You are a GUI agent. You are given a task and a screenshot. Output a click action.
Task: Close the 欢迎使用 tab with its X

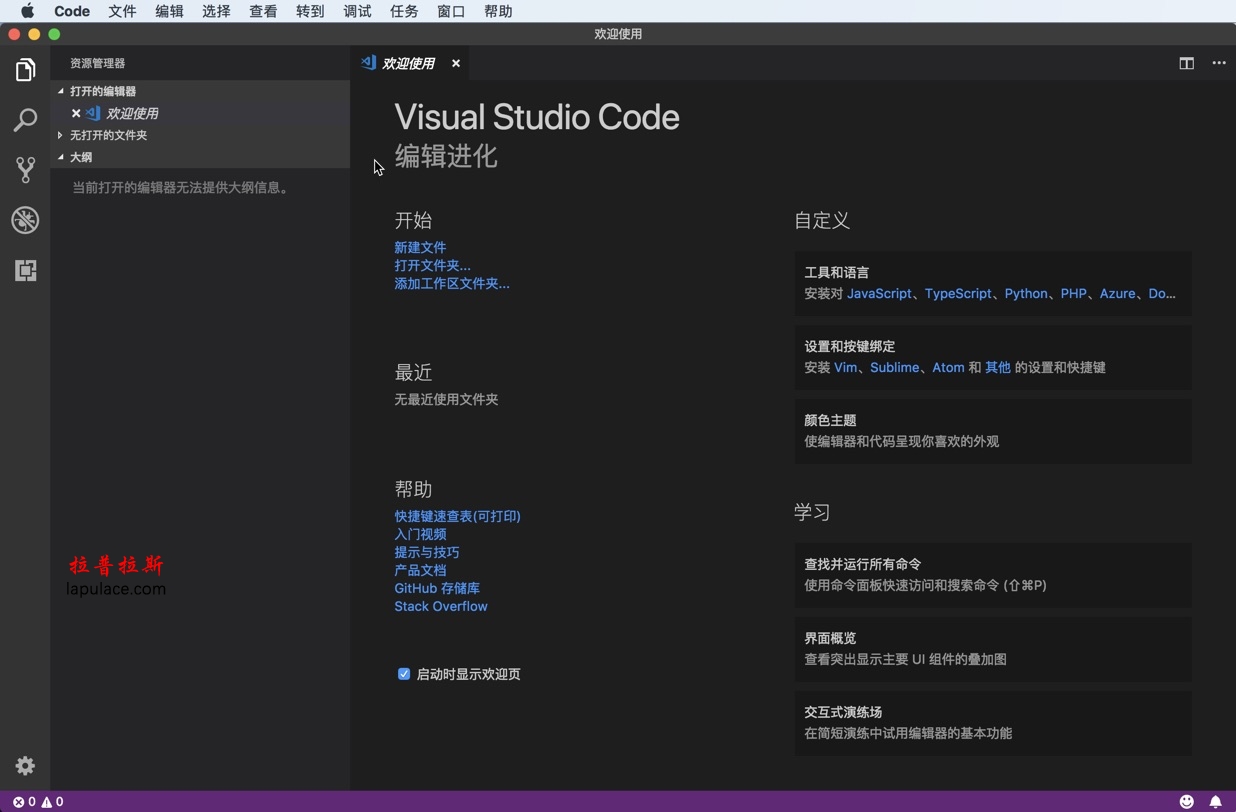point(456,63)
